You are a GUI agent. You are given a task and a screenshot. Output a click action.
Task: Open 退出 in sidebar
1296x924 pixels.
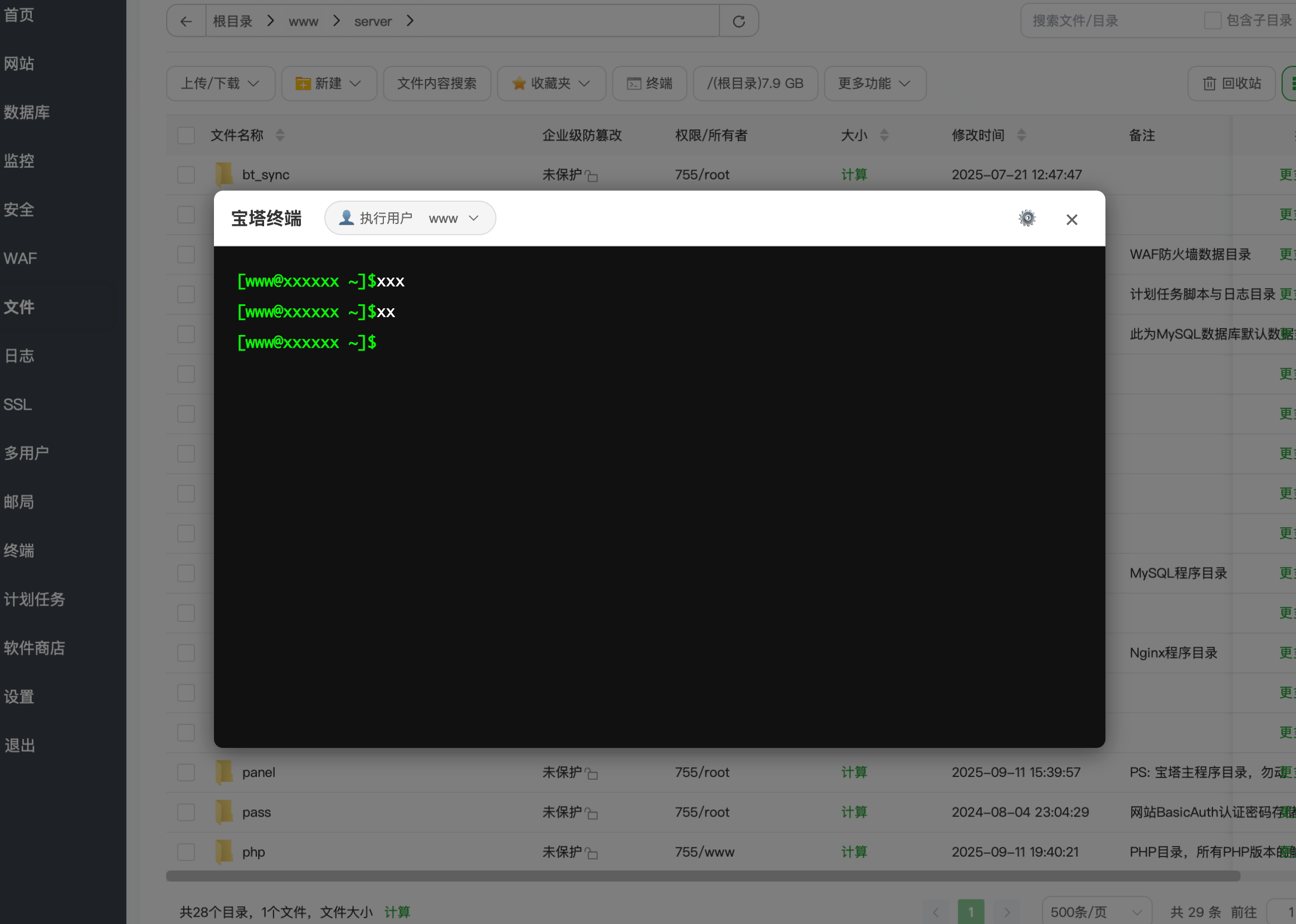(20, 745)
